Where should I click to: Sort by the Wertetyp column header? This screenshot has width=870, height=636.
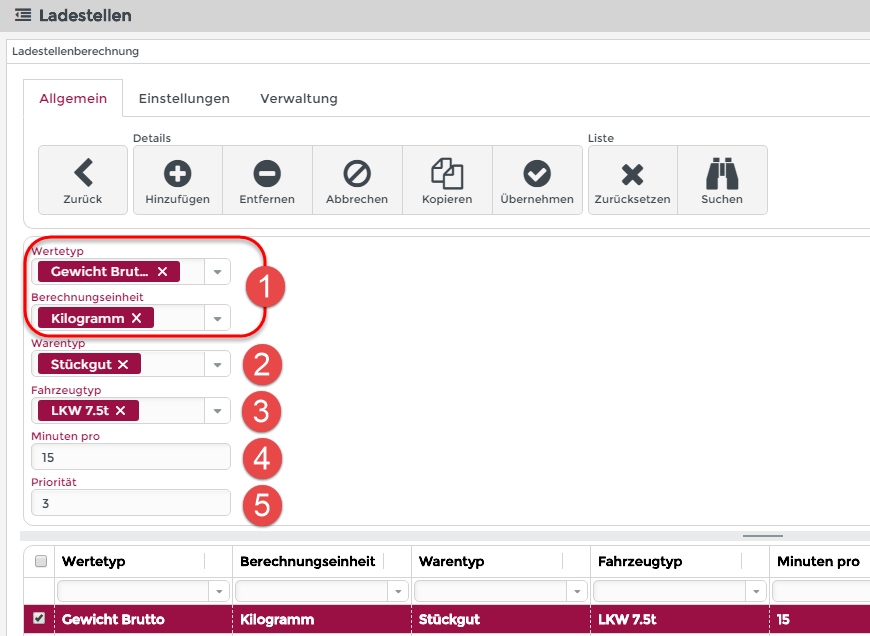94,562
